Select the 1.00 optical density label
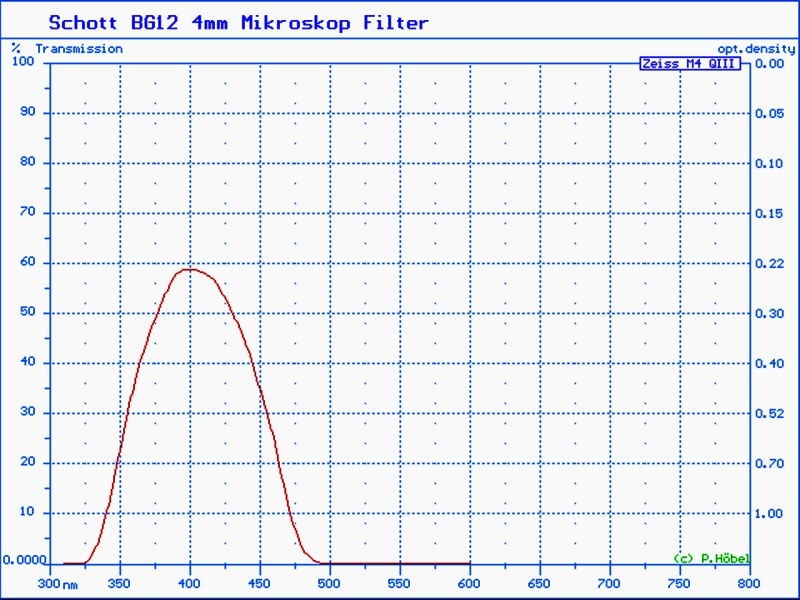This screenshot has width=800, height=600. (769, 513)
